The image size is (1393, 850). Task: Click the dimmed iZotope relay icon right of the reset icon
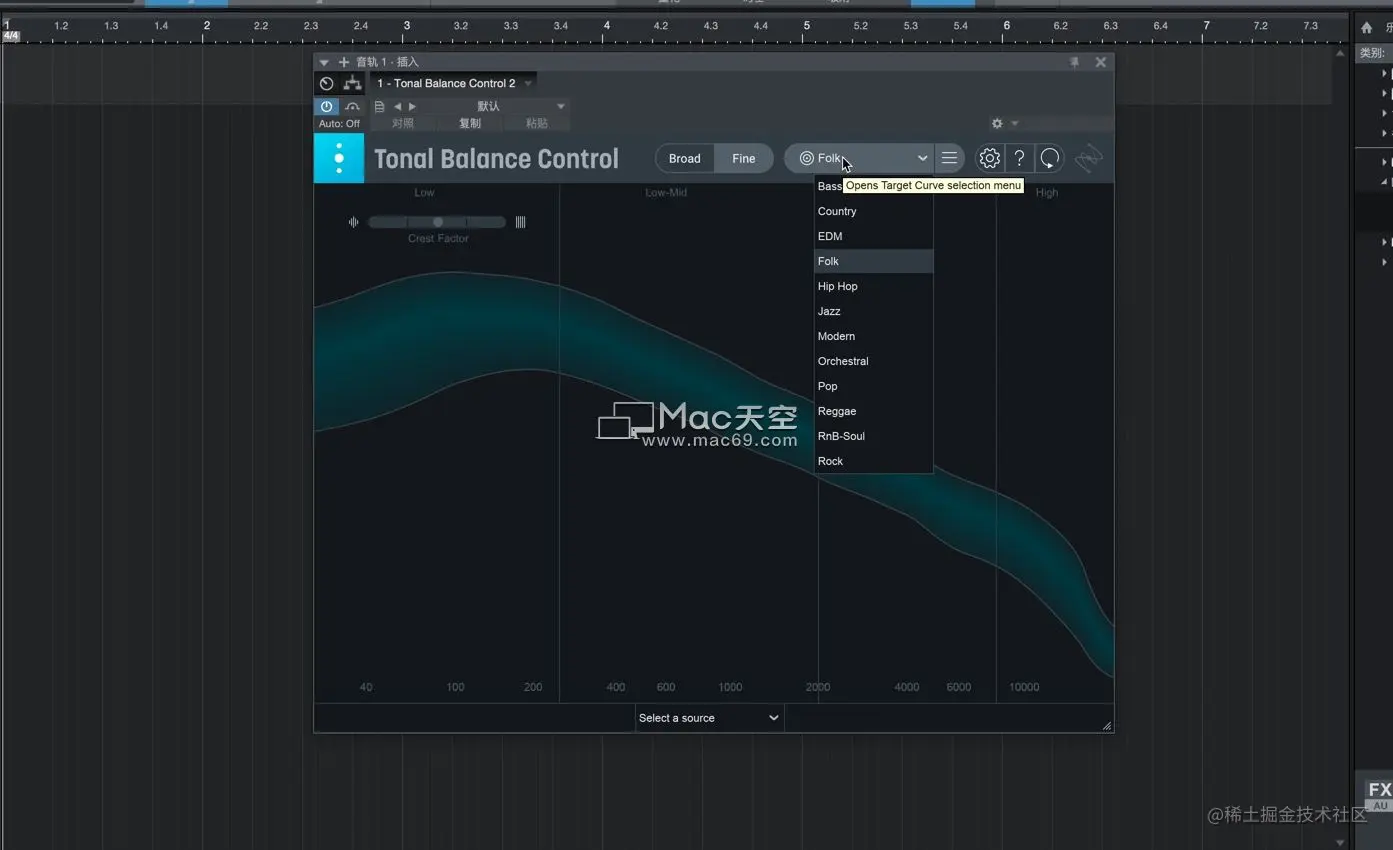click(1089, 158)
